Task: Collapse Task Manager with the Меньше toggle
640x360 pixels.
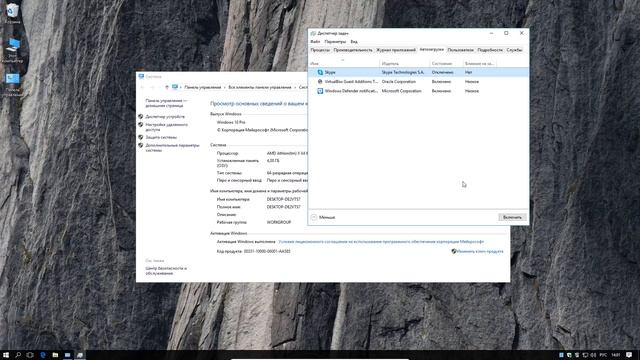Action: pyautogui.click(x=323, y=218)
